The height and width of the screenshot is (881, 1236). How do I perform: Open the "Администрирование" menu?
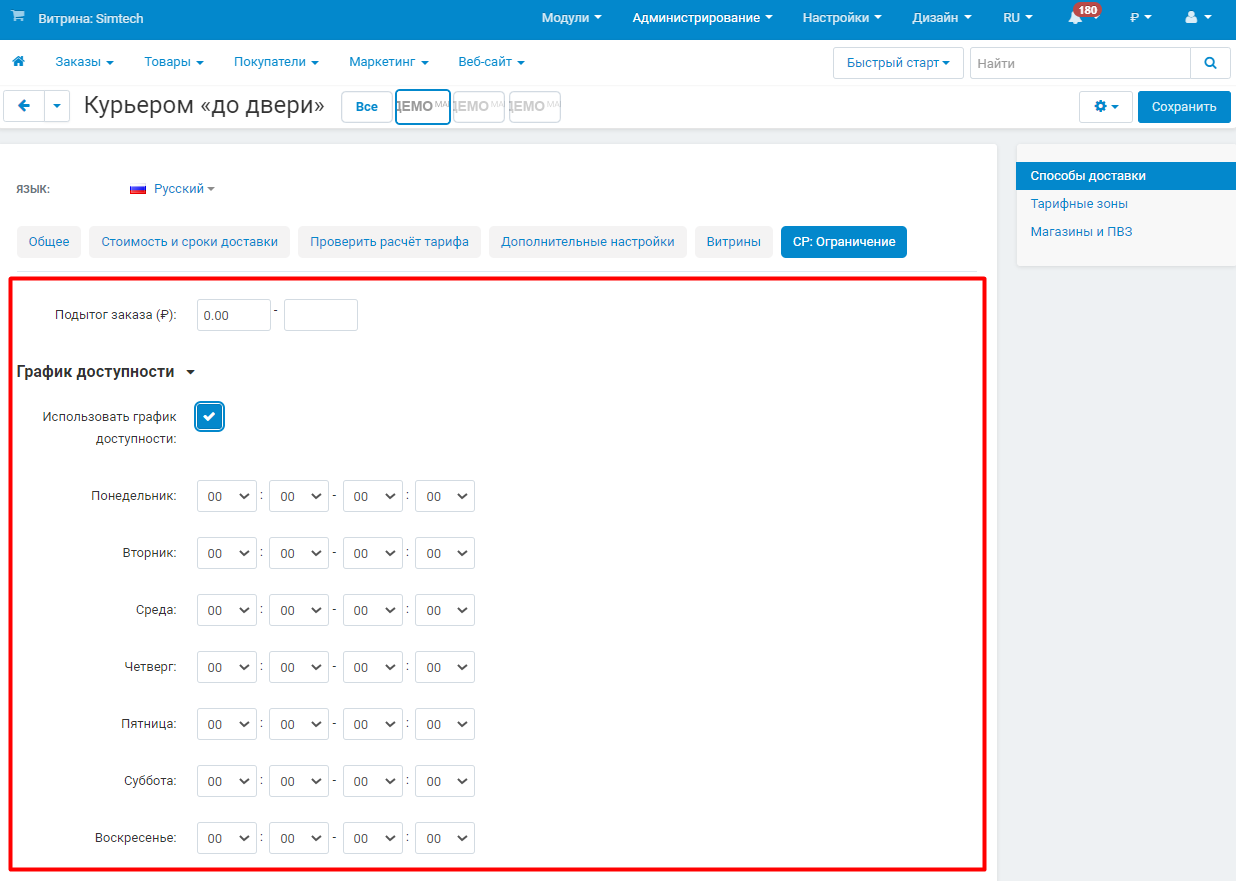pos(702,18)
